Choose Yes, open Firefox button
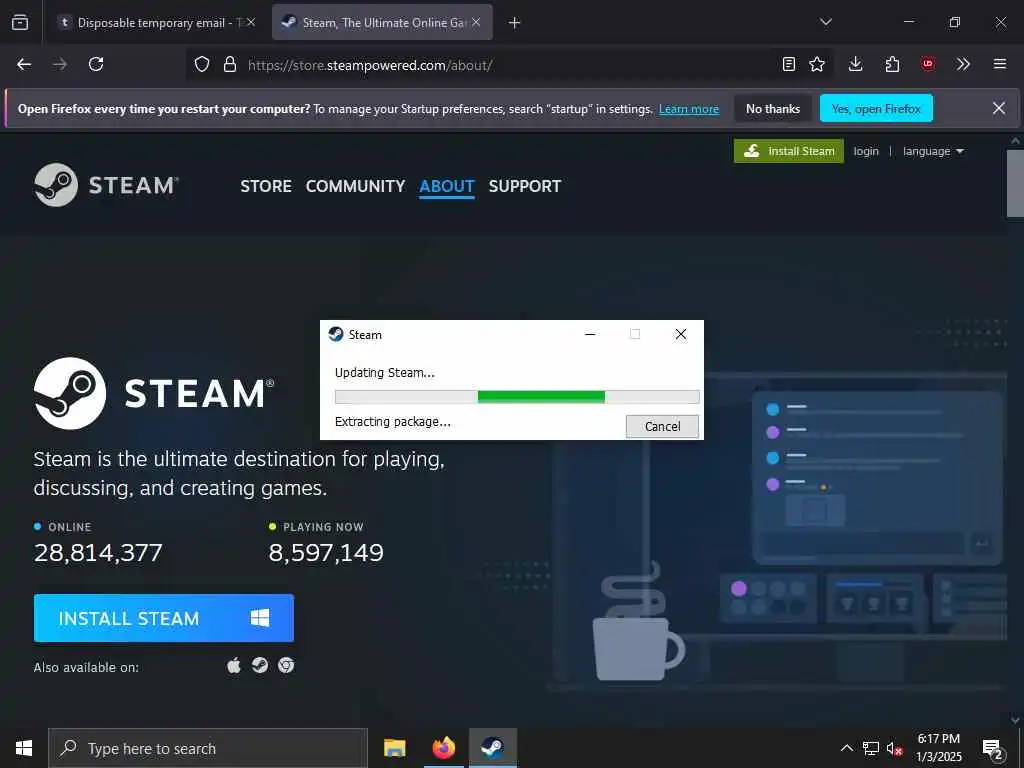The image size is (1024, 768). pyautogui.click(x=876, y=108)
